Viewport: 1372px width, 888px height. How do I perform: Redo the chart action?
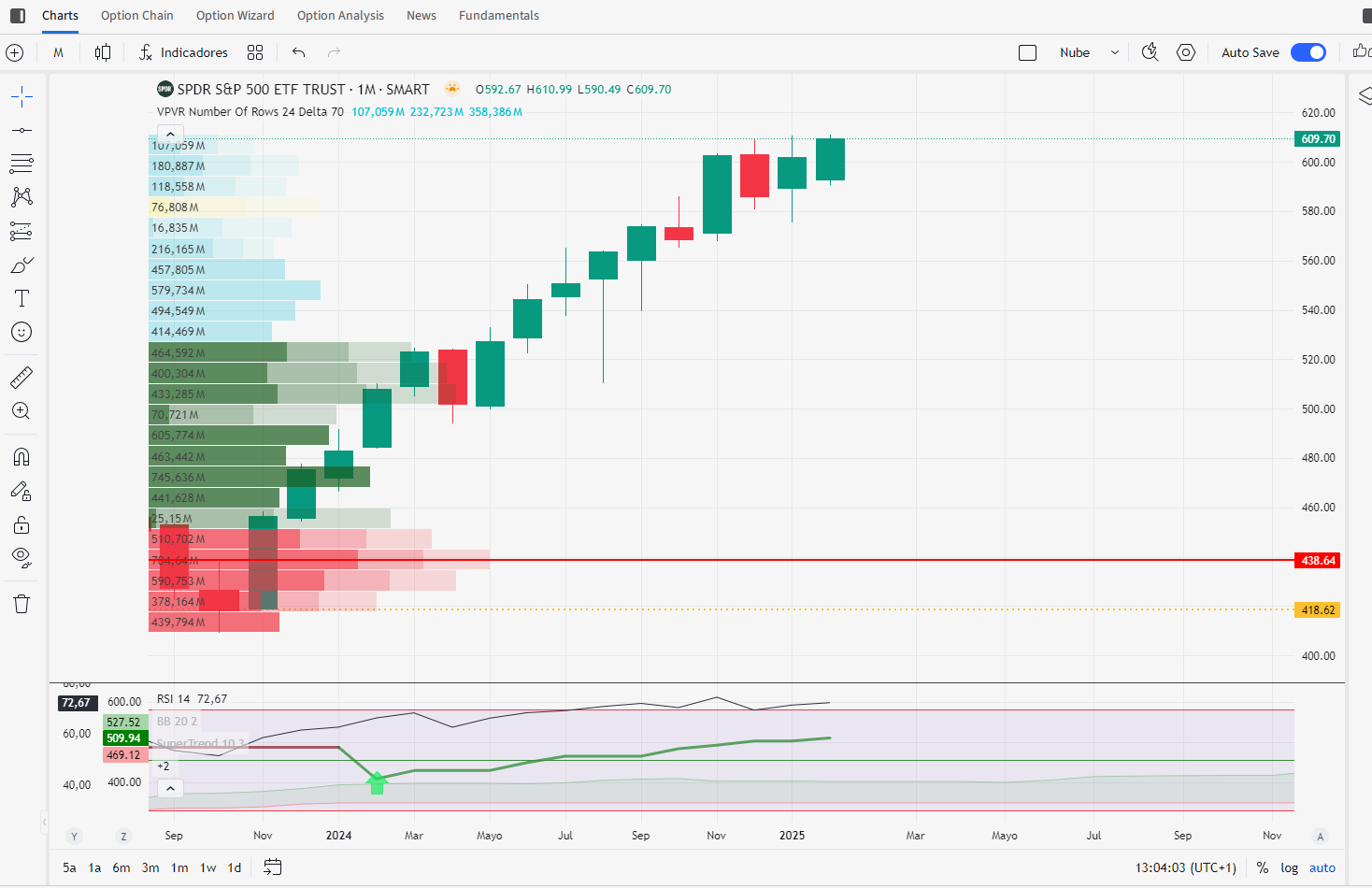tap(335, 52)
